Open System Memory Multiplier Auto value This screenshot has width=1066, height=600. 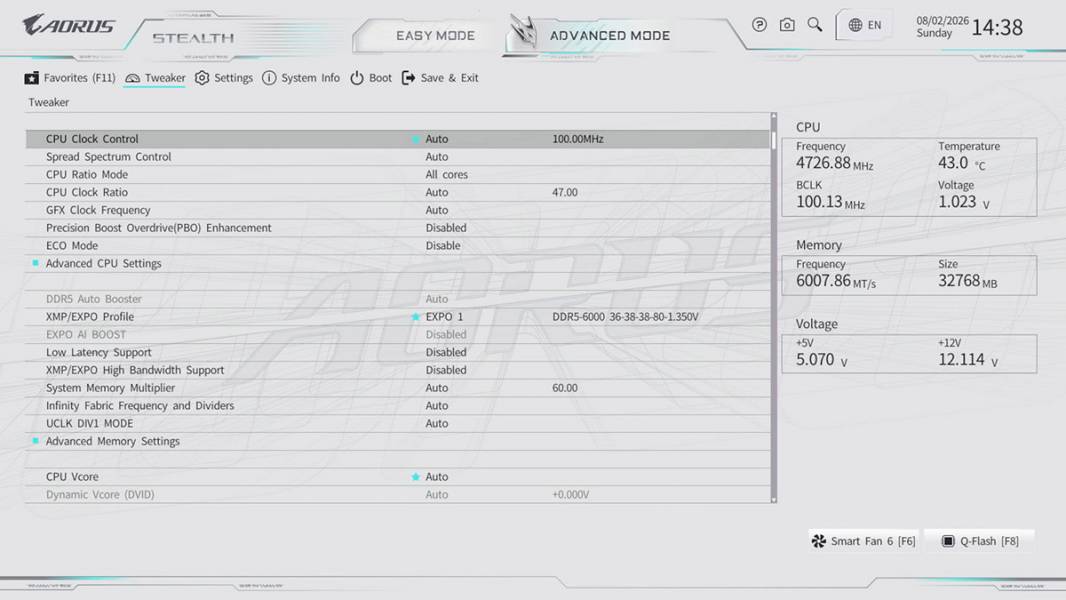pos(436,387)
